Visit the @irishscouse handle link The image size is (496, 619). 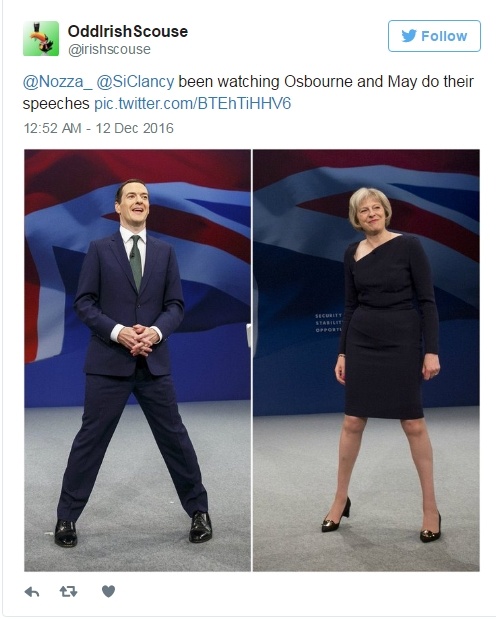109,49
